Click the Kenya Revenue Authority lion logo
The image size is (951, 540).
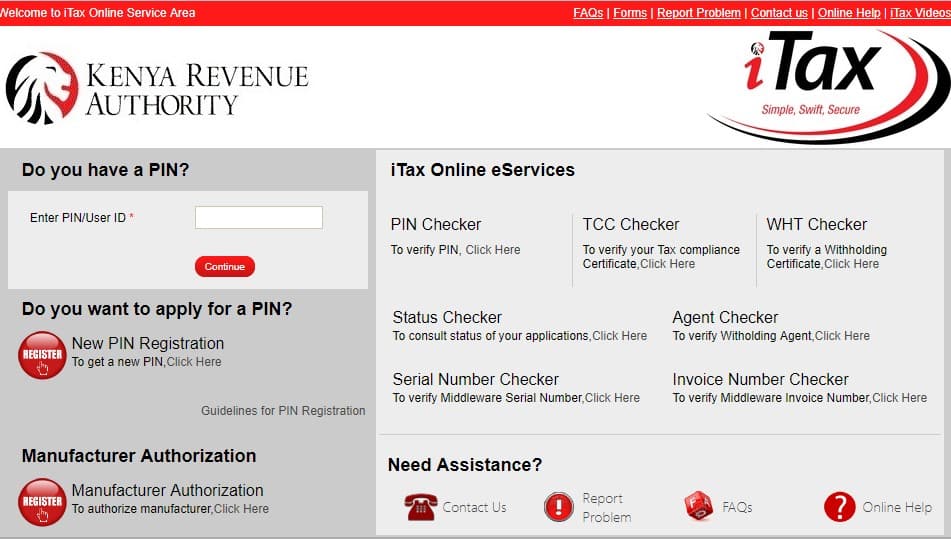[x=42, y=89]
